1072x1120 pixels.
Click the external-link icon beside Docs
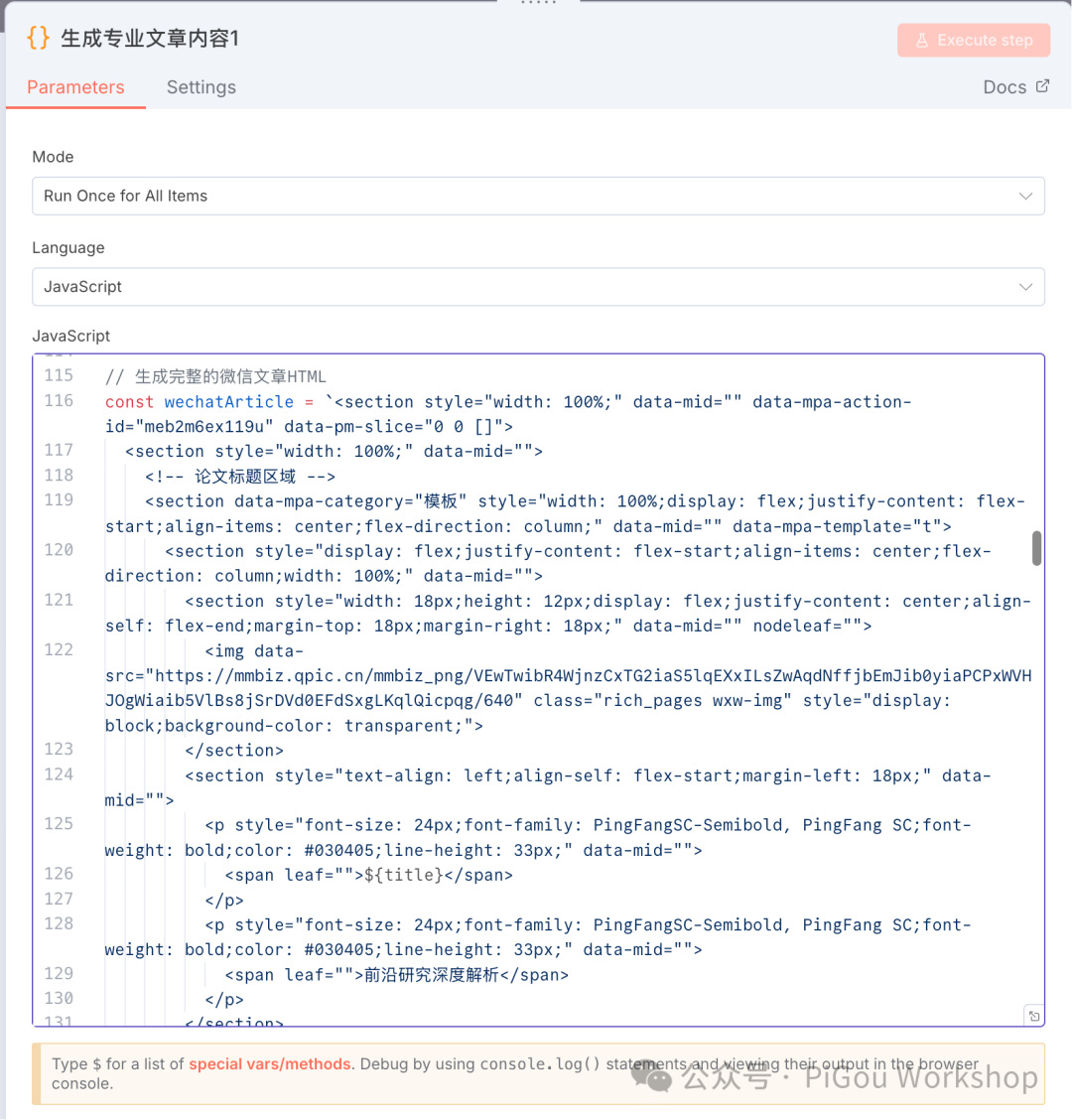pos(1043,86)
